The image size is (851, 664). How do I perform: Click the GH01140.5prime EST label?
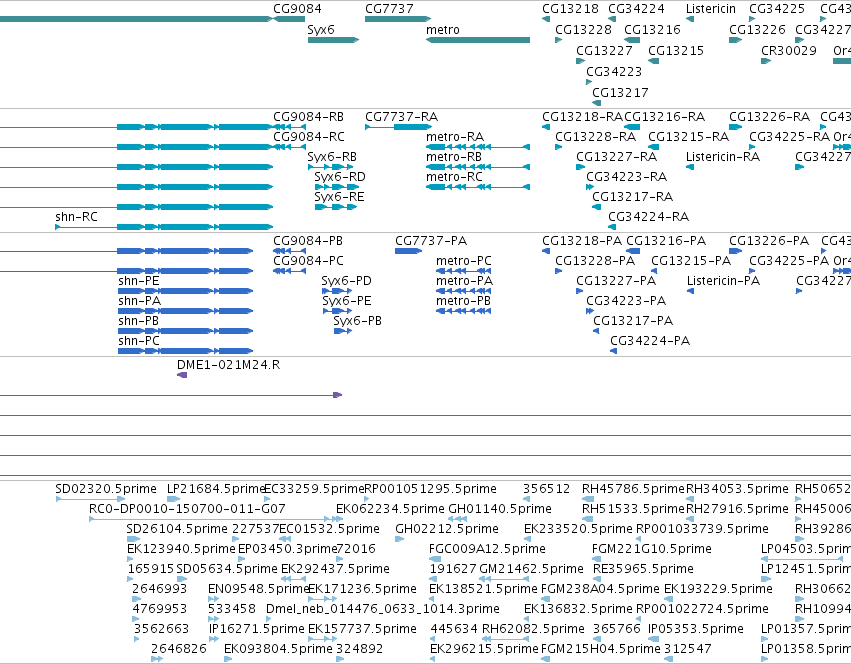click(x=500, y=509)
